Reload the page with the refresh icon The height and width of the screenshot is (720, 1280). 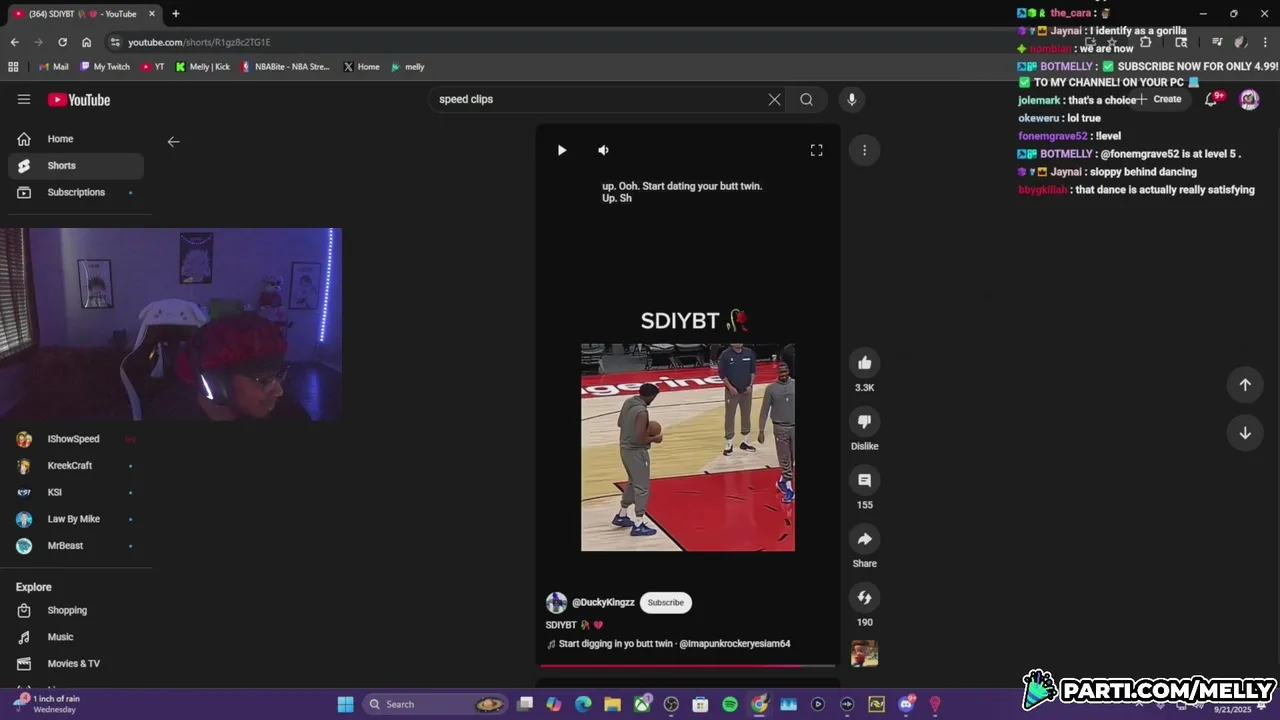(62, 42)
